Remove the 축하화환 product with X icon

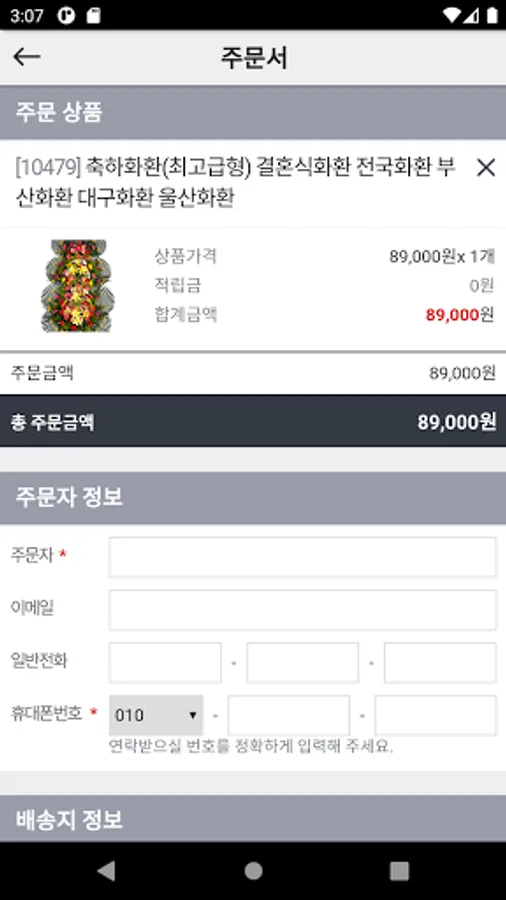click(485, 168)
